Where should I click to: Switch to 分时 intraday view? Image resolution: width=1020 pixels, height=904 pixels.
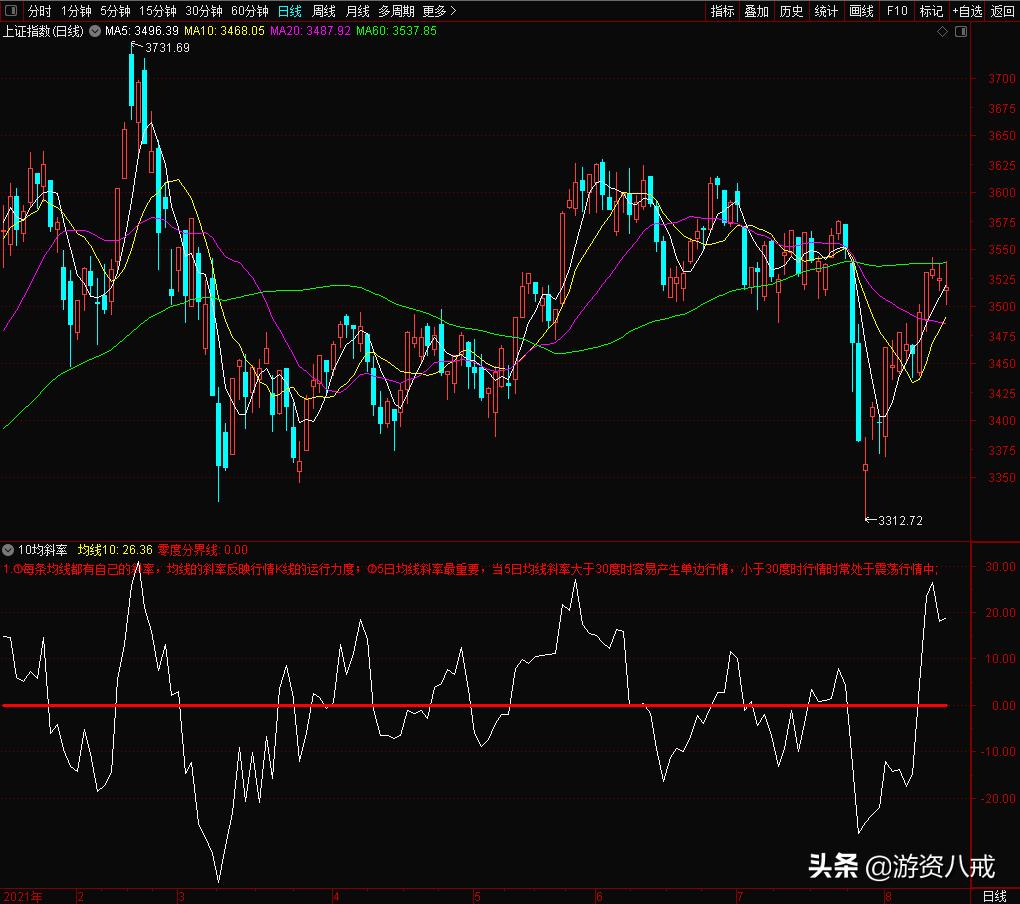[x=39, y=11]
